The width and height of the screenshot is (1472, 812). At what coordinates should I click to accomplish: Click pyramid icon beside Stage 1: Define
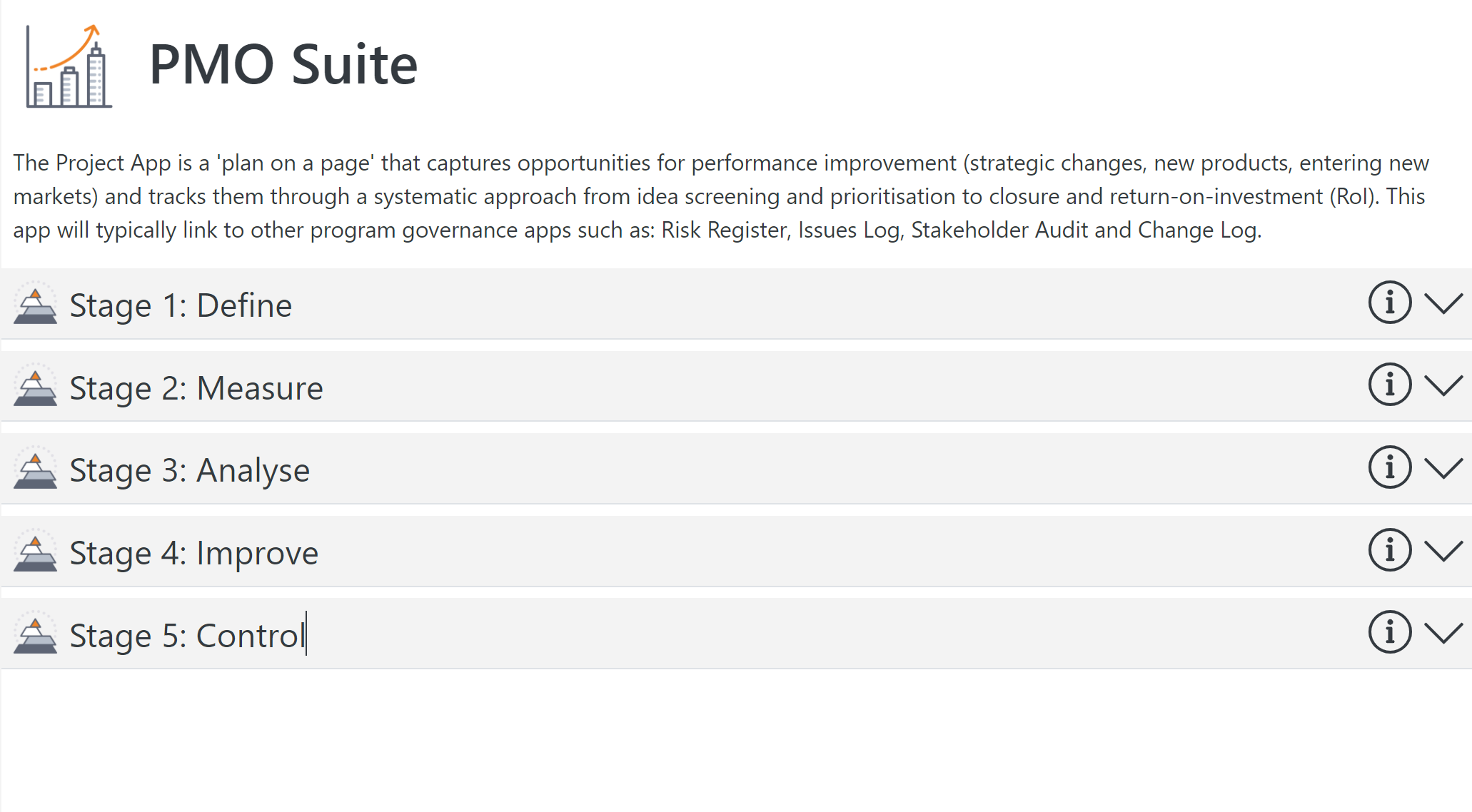tap(35, 303)
